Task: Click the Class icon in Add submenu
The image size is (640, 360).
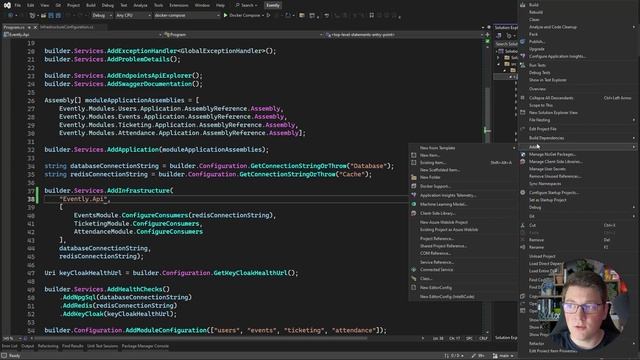Action: (x=413, y=279)
